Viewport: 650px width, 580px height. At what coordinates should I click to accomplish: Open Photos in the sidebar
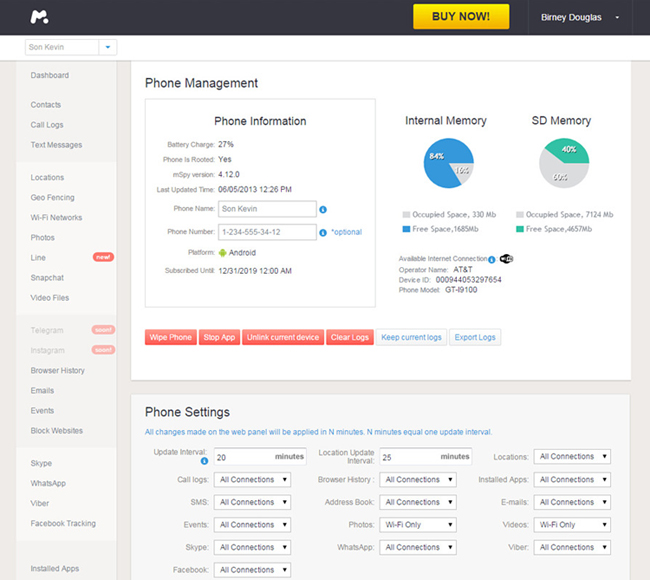(x=43, y=238)
